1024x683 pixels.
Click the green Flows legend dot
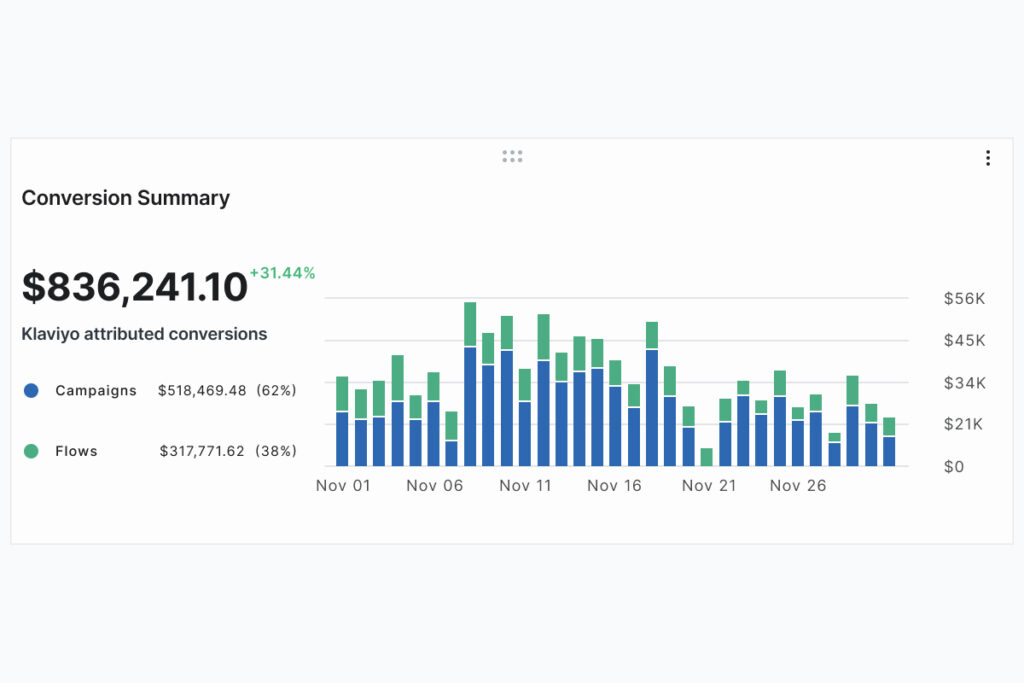[31, 451]
